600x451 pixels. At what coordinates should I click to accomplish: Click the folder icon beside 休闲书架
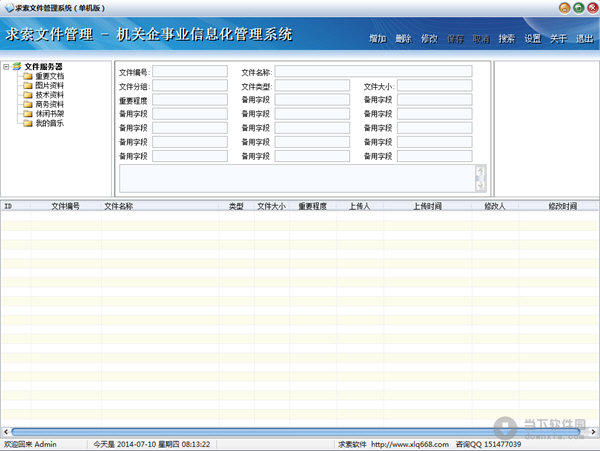coord(28,114)
